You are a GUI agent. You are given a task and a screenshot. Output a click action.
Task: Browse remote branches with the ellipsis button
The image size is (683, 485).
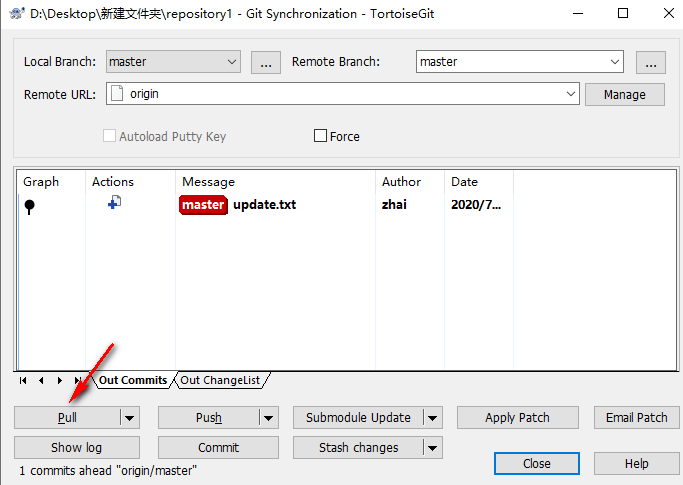651,62
